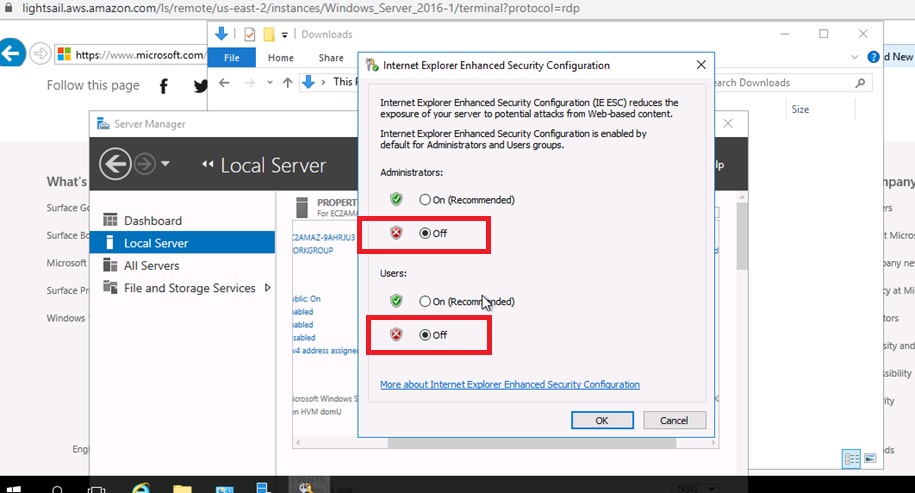Go back in Server Manager
915x493 pixels.
point(115,164)
